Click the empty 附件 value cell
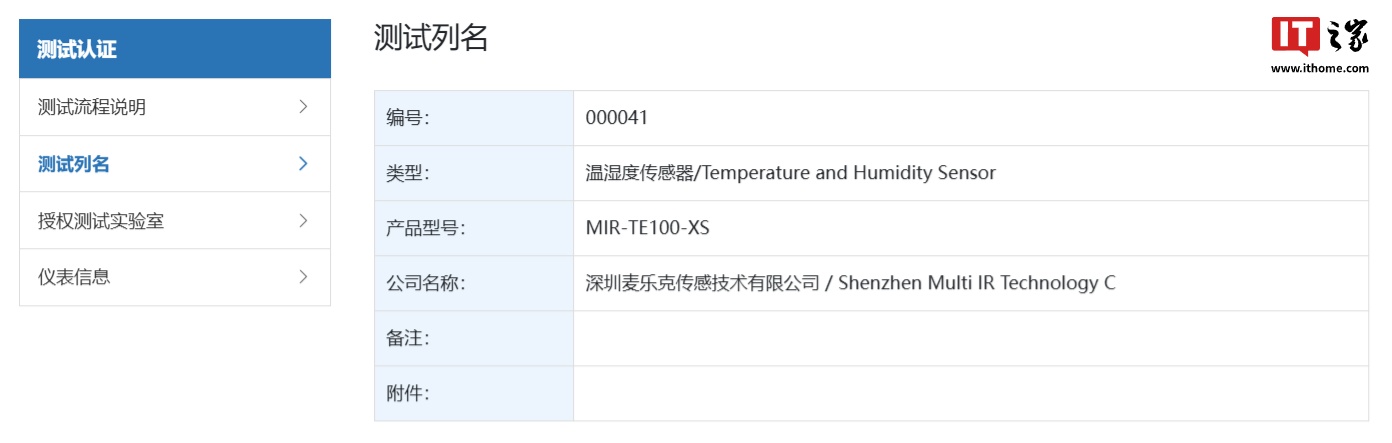Screen dimensions: 1392x443 tap(970, 393)
